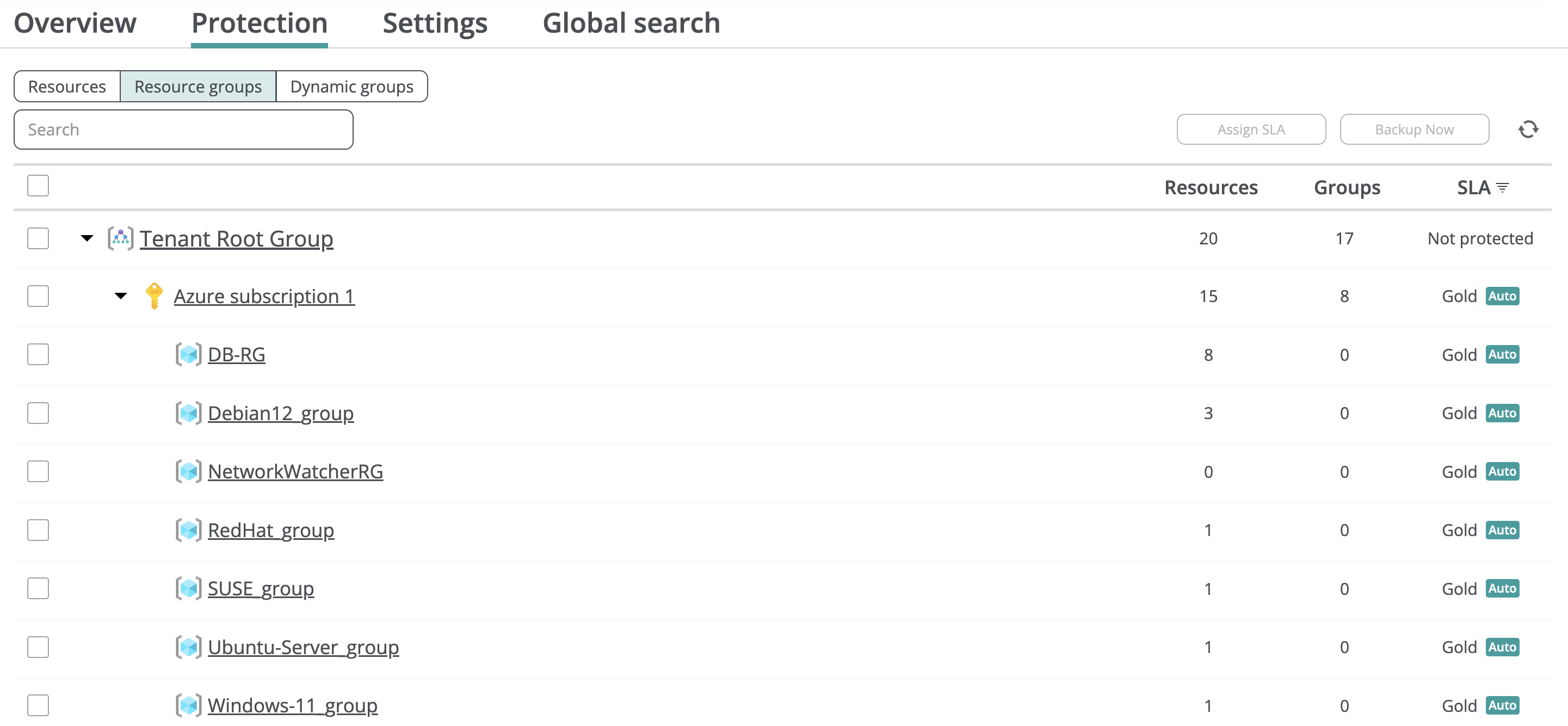Show the Dynamic groups view
This screenshot has height=726, width=1568.
pyautogui.click(x=351, y=87)
